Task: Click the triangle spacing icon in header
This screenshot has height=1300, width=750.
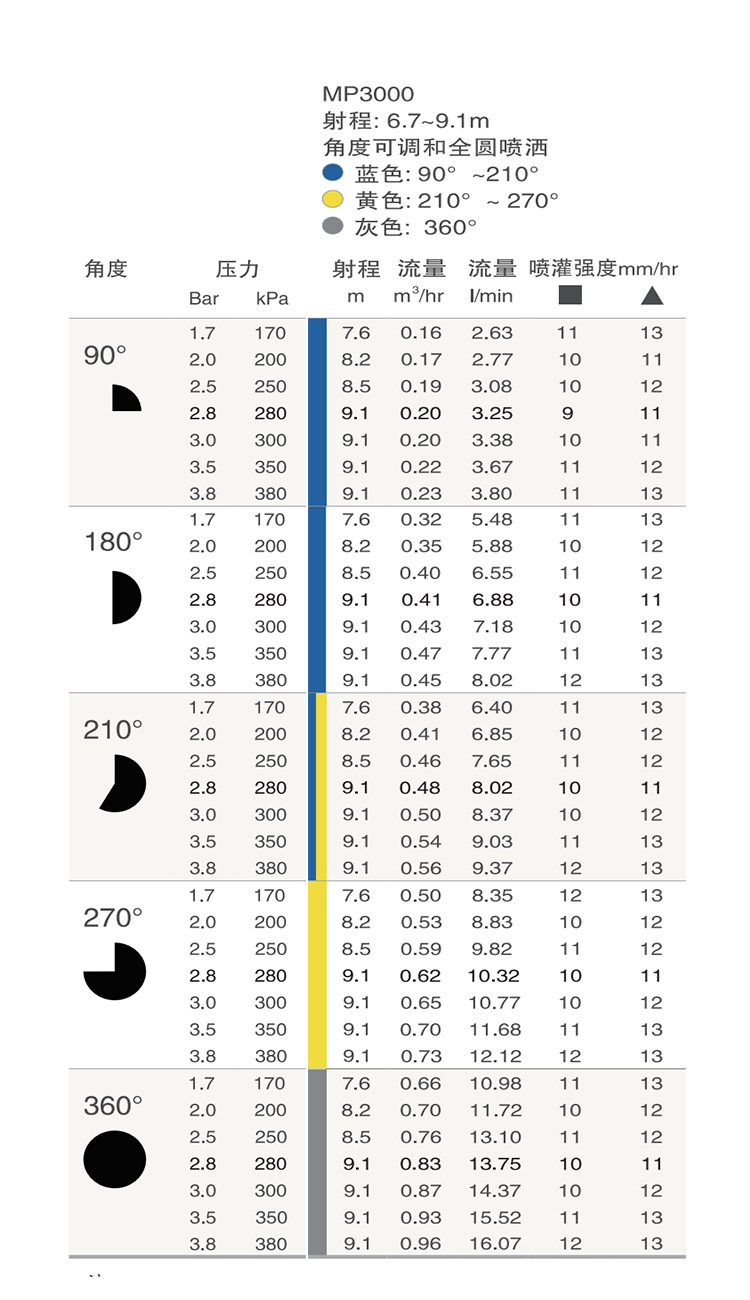Action: click(x=652, y=295)
